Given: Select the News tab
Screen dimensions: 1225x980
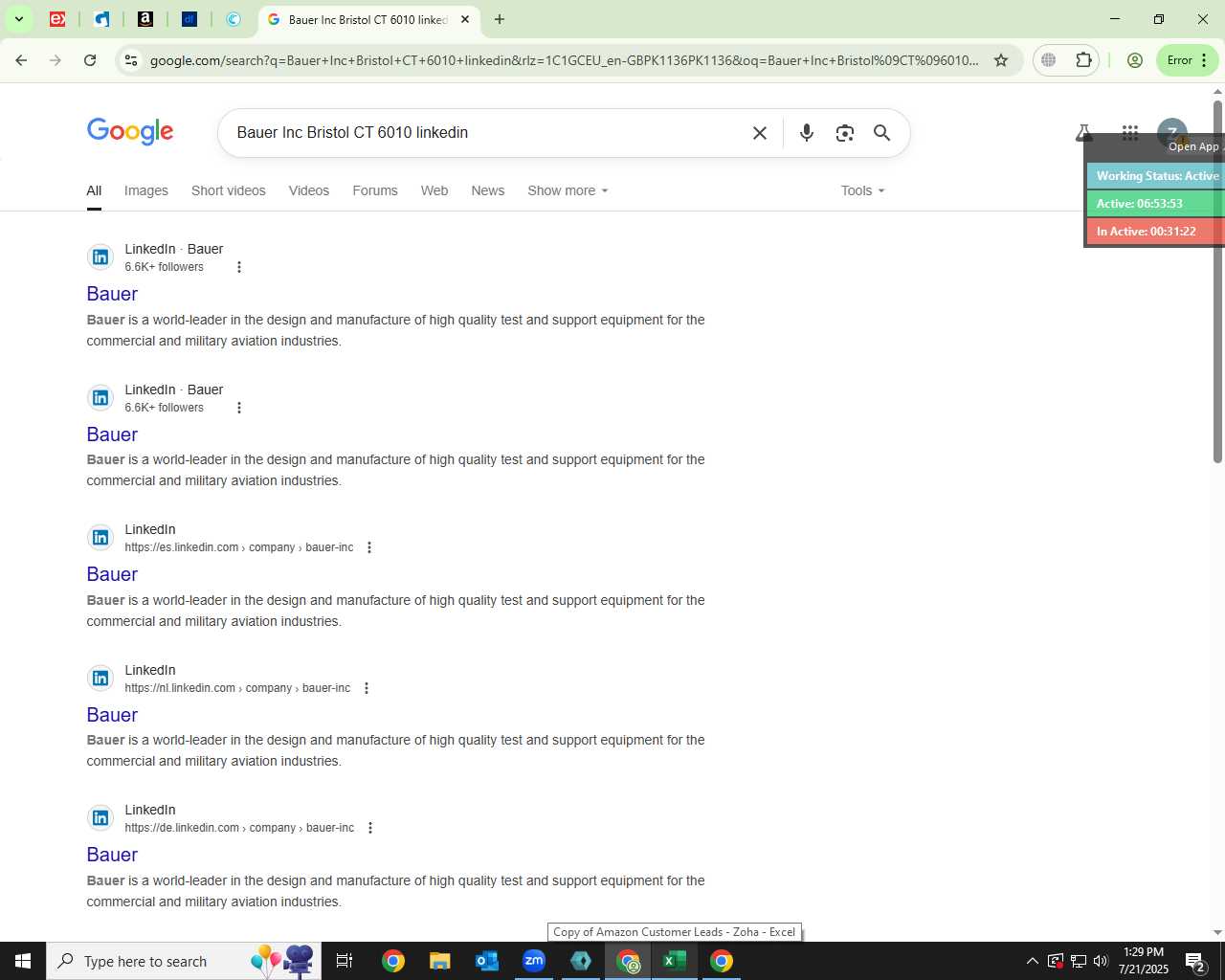Looking at the screenshot, I should click(488, 190).
